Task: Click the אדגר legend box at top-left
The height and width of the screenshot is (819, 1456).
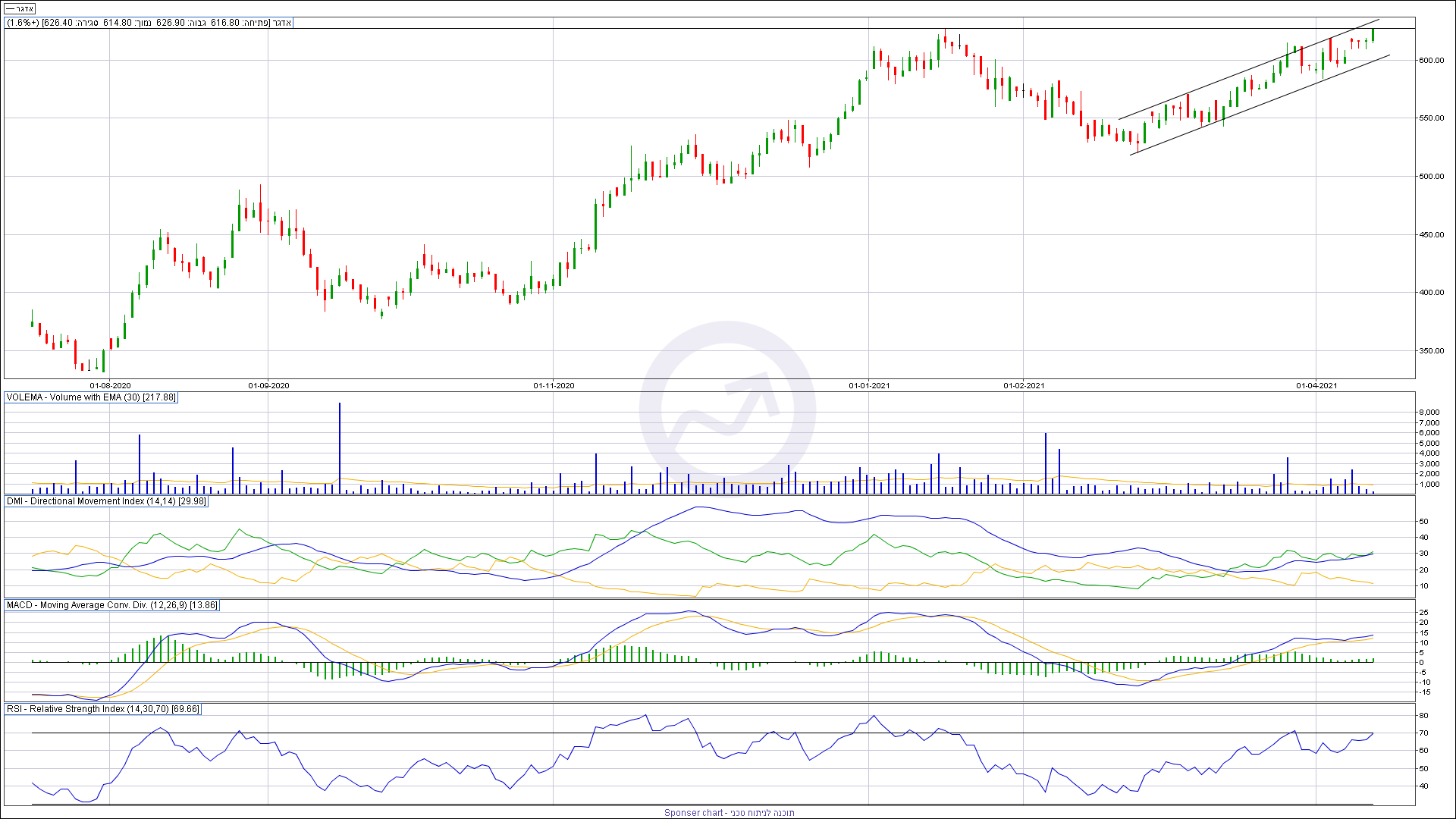Action: 20,8
